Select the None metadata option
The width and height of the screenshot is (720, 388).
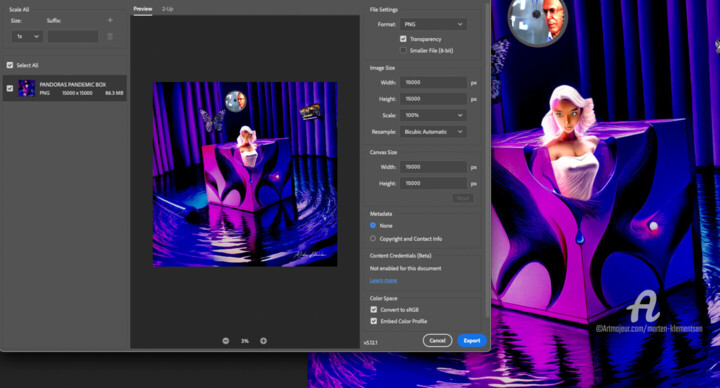pos(373,225)
